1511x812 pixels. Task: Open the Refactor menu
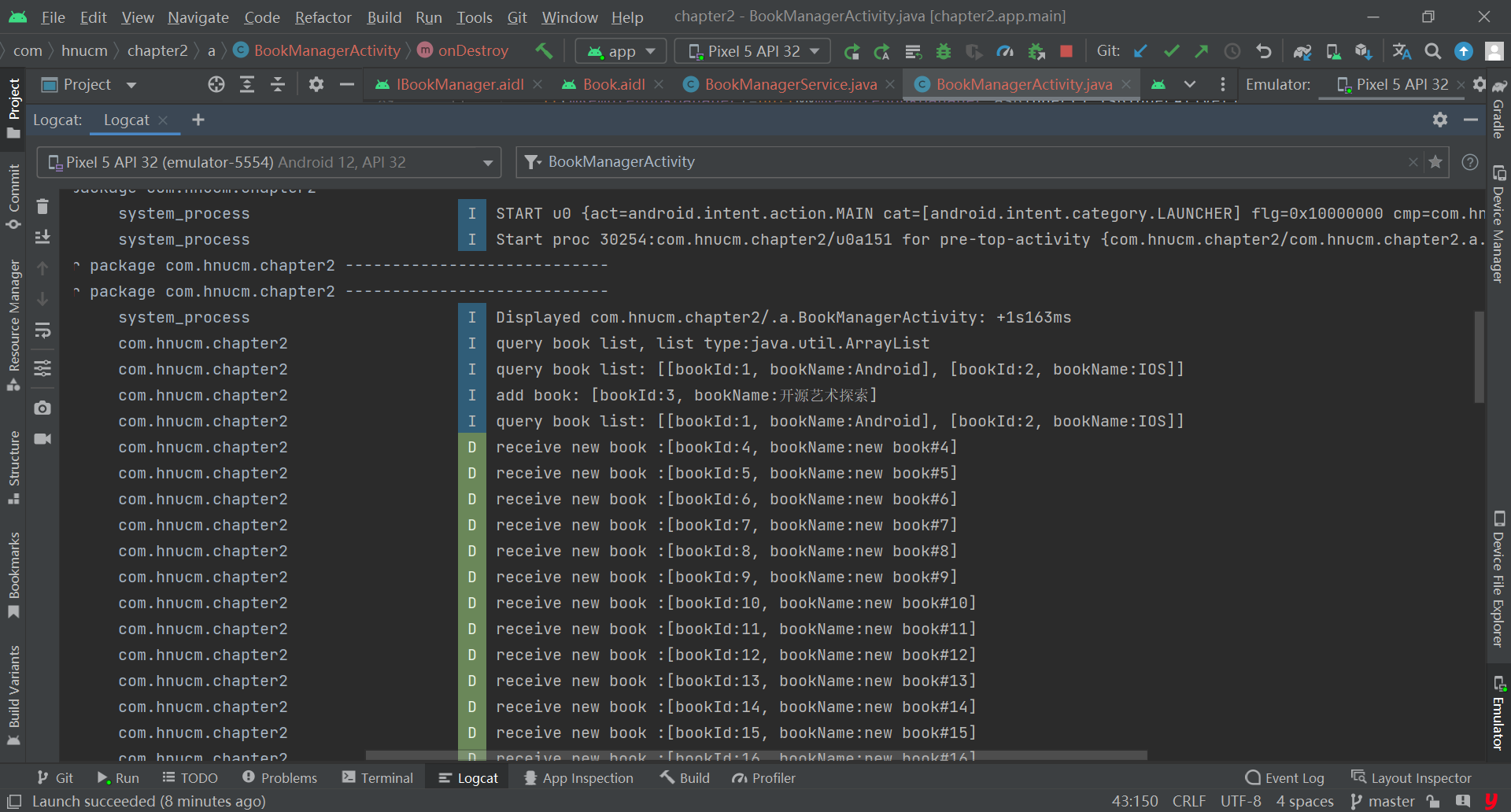tap(323, 17)
